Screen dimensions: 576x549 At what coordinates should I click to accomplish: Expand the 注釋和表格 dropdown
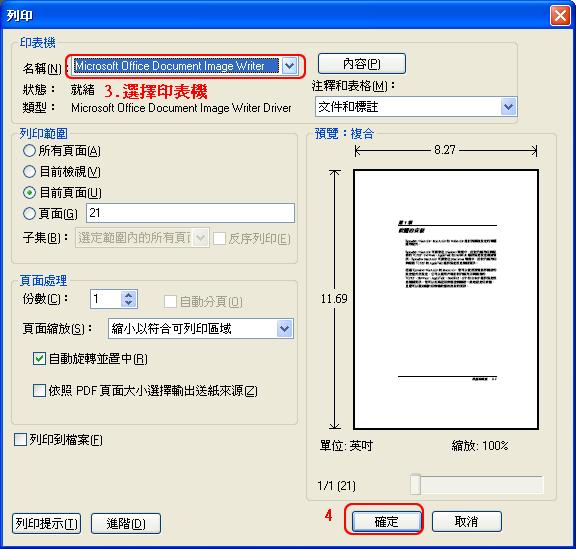click(508, 107)
